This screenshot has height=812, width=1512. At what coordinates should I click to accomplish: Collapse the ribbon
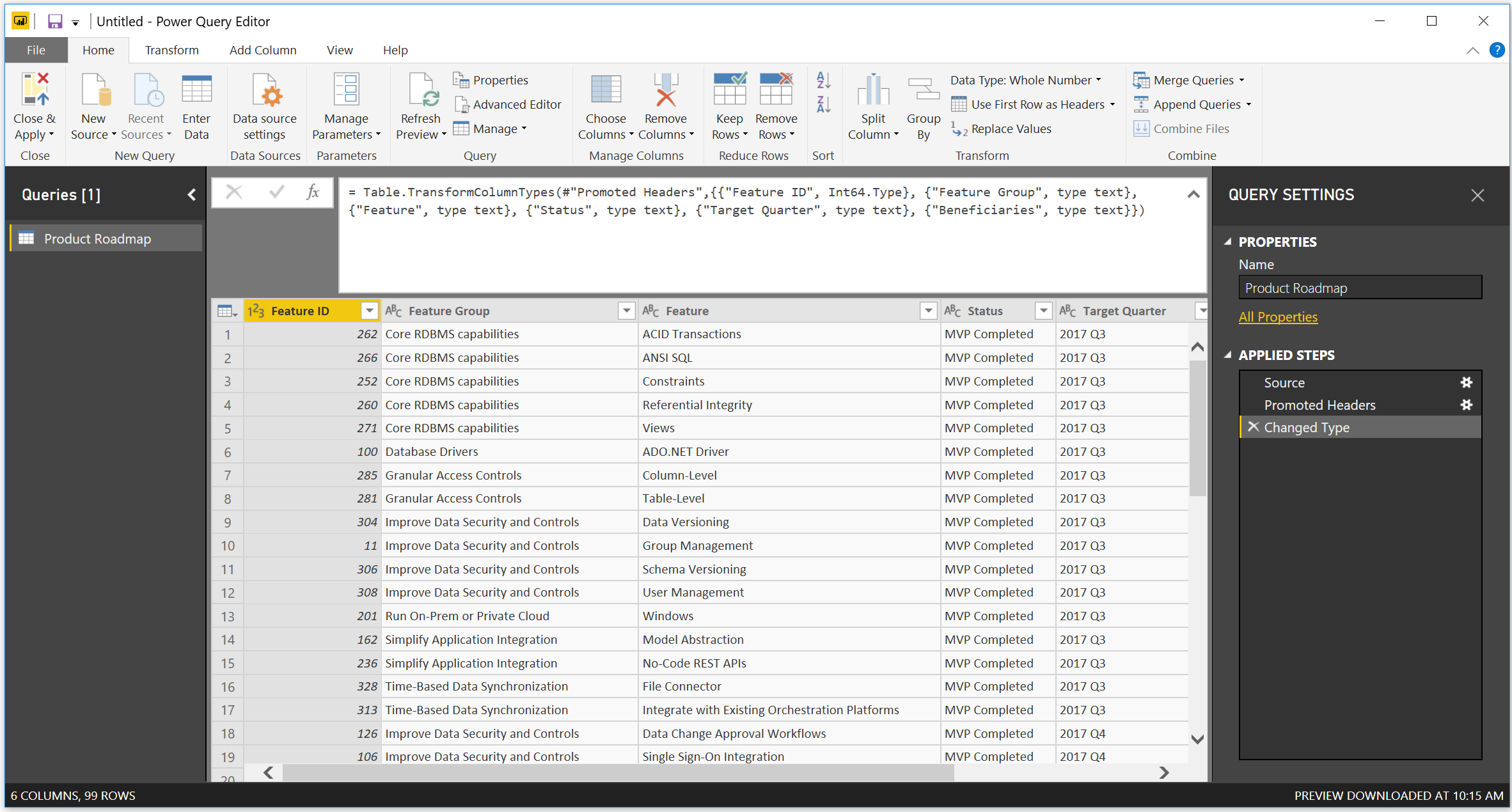pos(1472,51)
